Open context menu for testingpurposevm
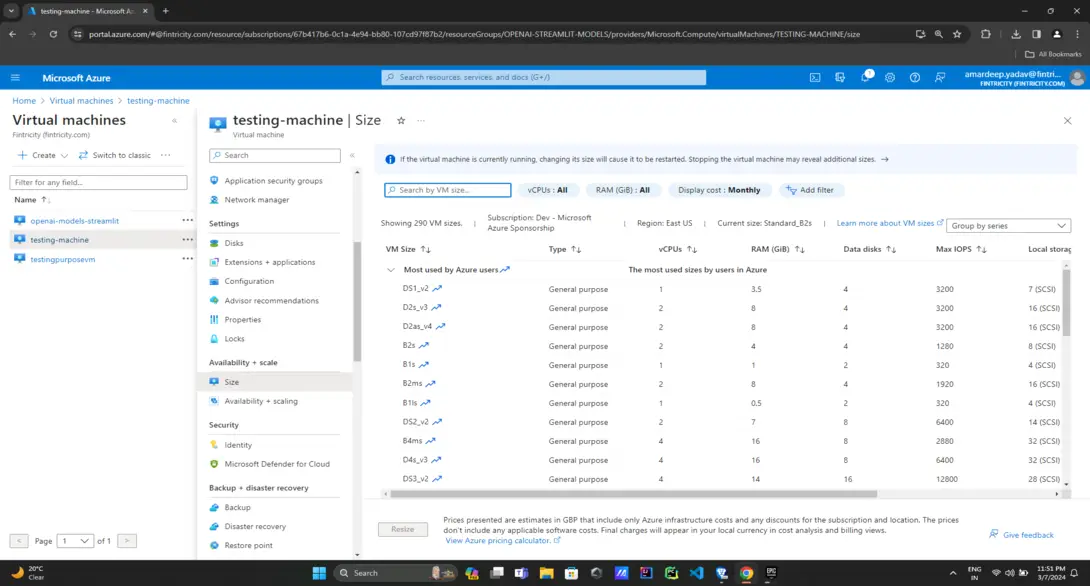Viewport: 1090px width, 586px height. (x=188, y=259)
